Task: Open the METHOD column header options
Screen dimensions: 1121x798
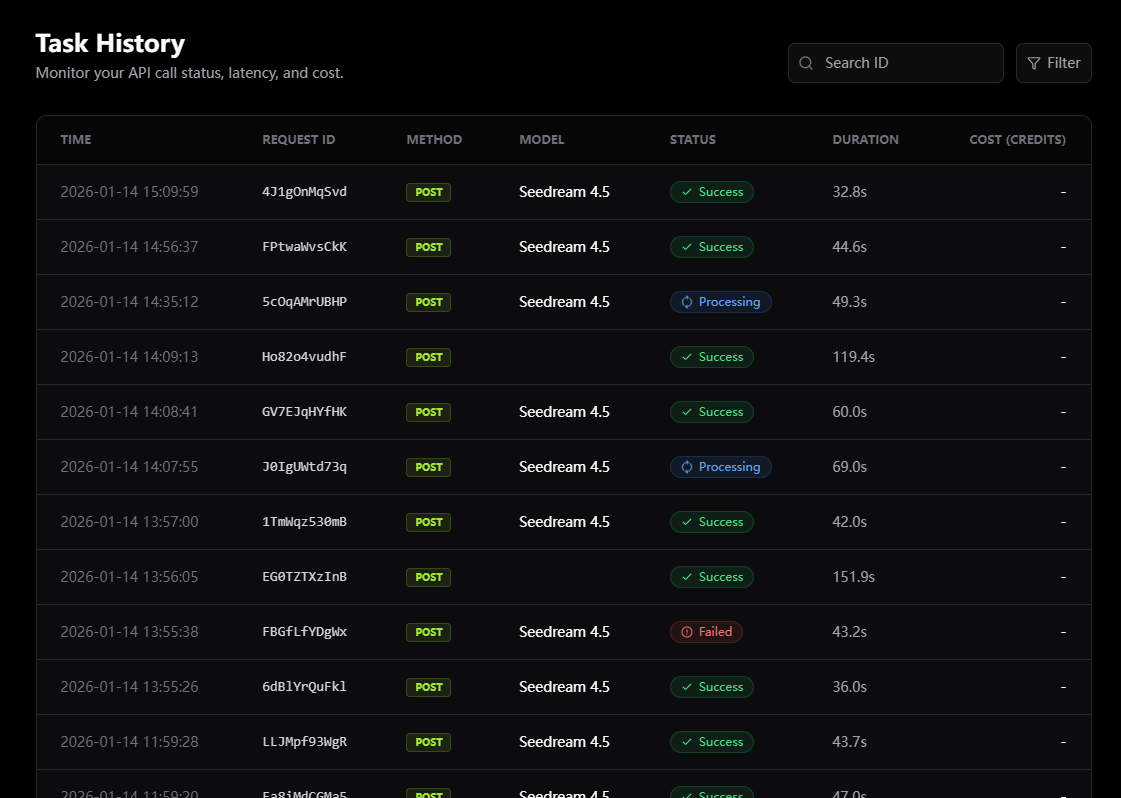Action: [434, 140]
